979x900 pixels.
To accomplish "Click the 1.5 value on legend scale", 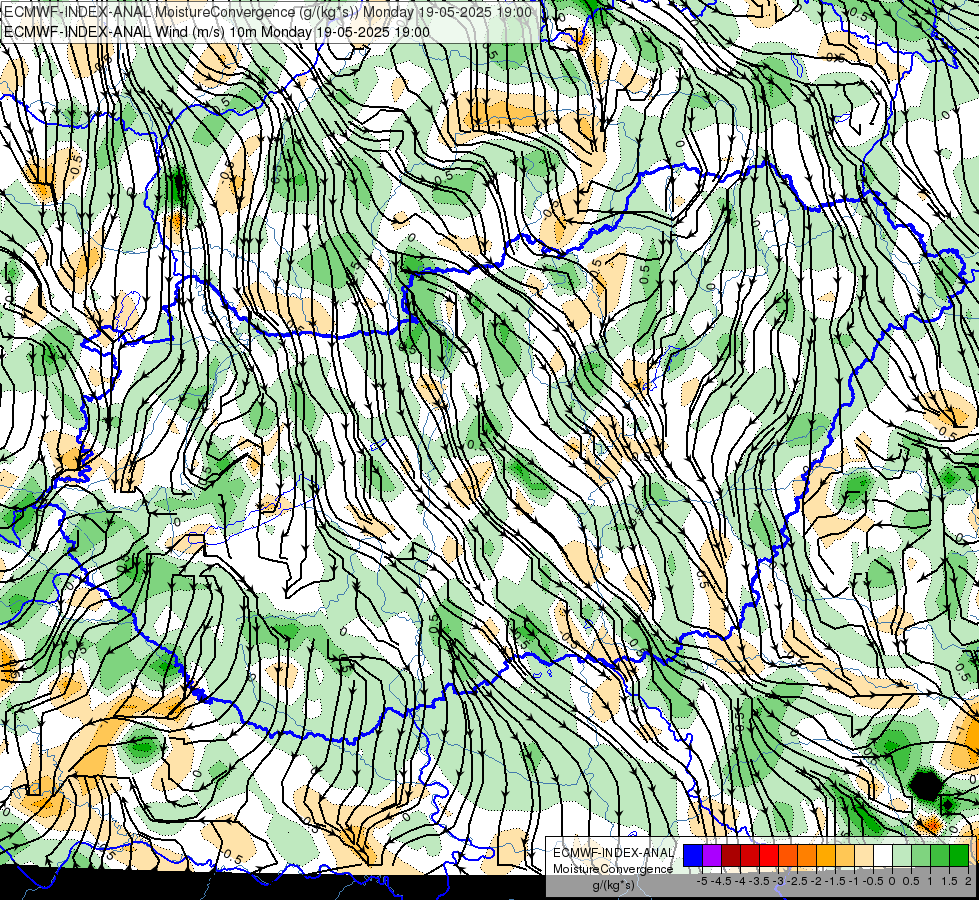I will point(948,881).
